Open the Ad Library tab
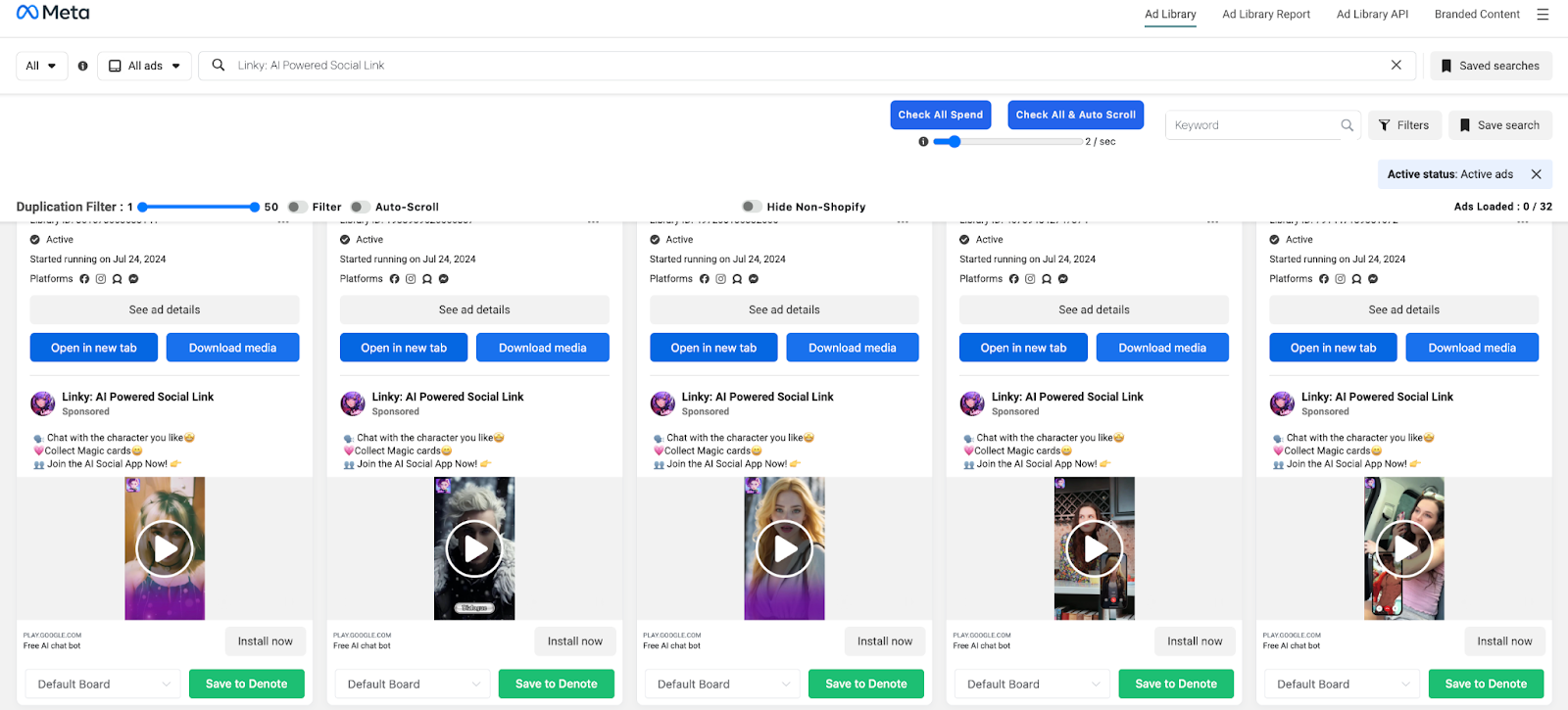This screenshot has height=710, width=1568. click(x=1170, y=15)
